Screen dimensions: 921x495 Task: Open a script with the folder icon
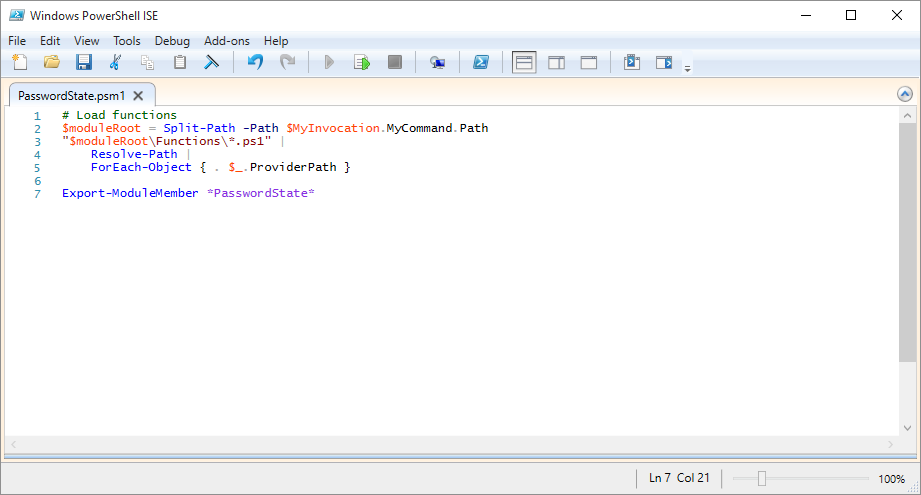click(x=52, y=62)
